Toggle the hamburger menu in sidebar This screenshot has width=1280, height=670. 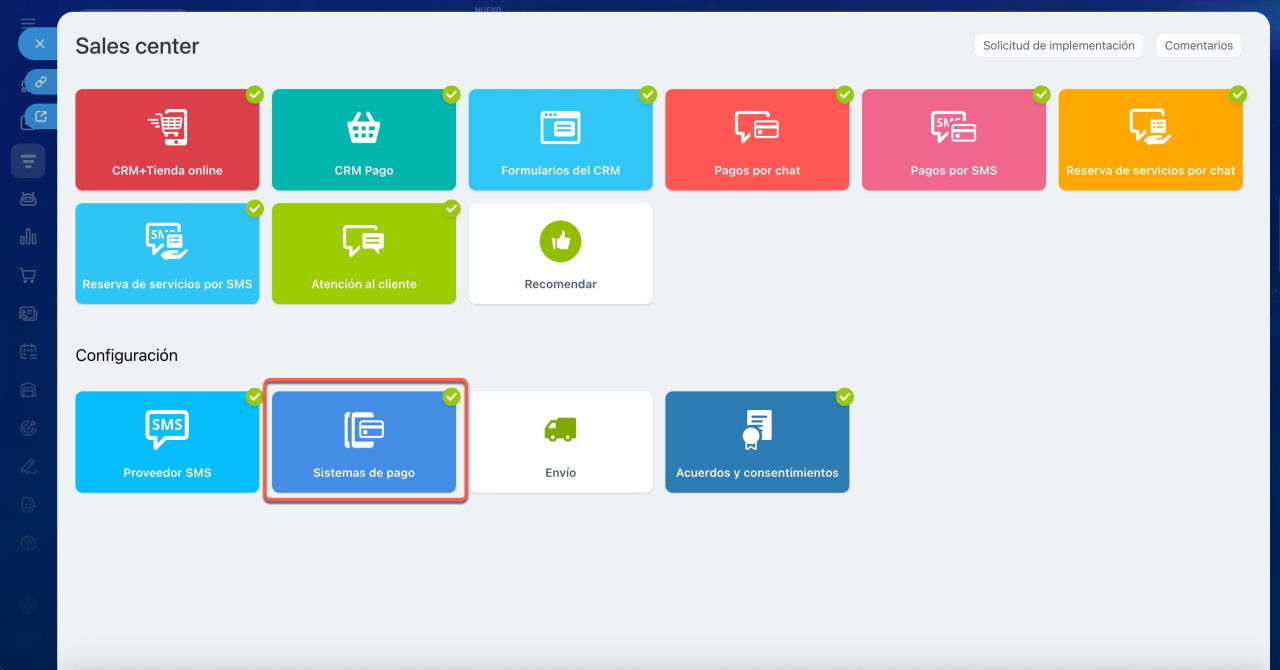(28, 22)
